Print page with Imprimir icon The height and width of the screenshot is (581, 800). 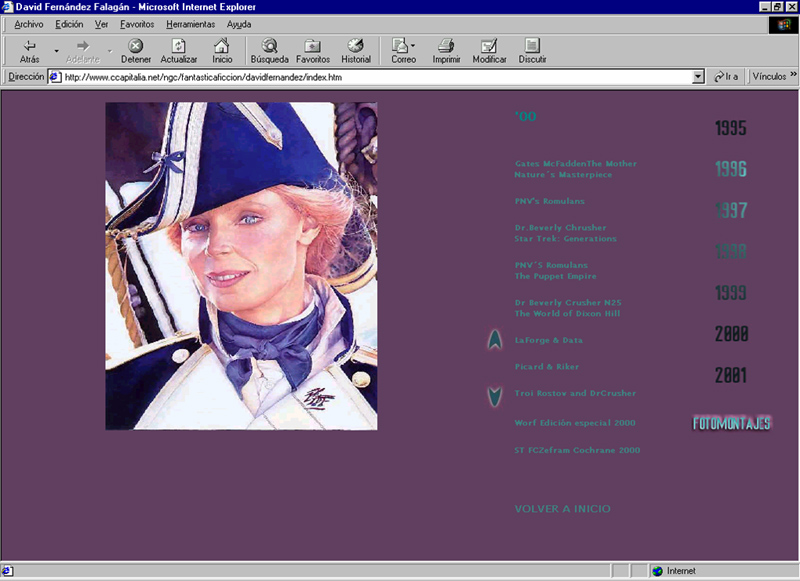tap(446, 46)
